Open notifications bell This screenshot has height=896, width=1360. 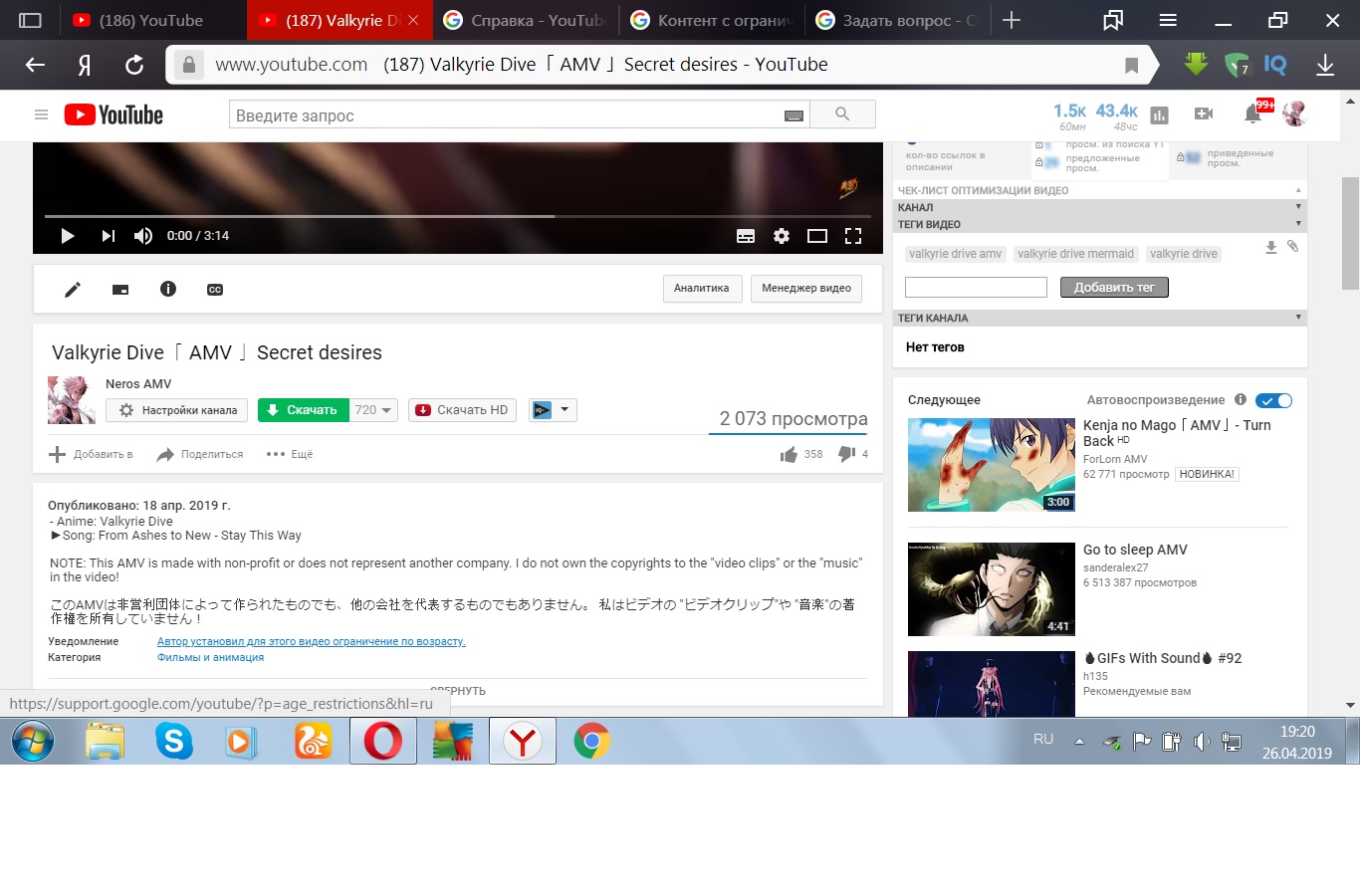click(x=1252, y=114)
